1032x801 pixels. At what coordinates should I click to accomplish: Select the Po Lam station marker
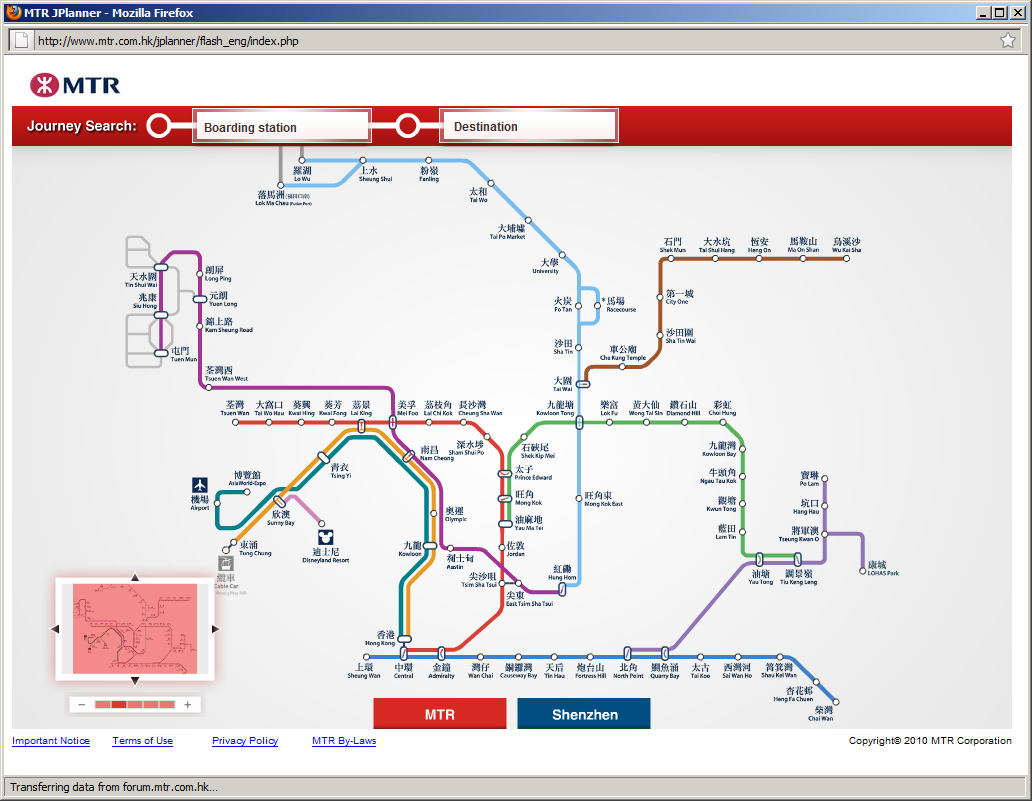pos(824,478)
